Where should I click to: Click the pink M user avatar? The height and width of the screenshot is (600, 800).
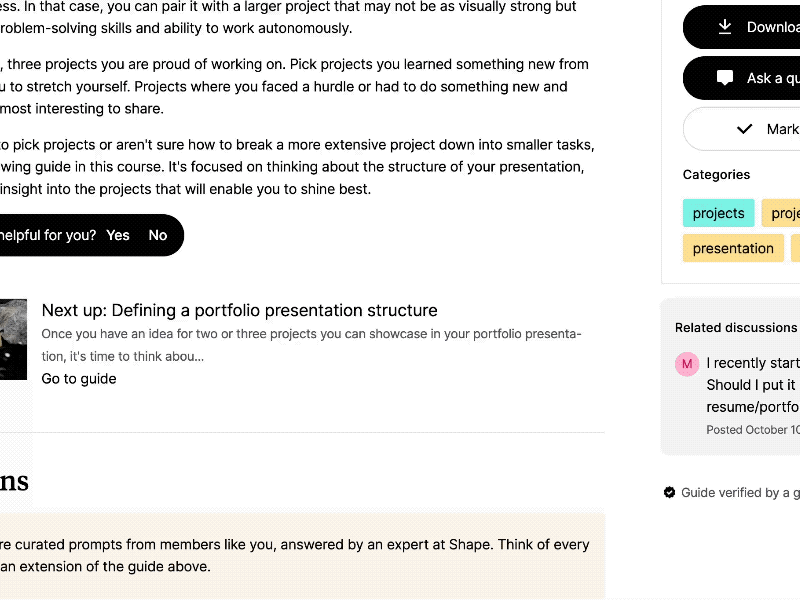coord(687,364)
